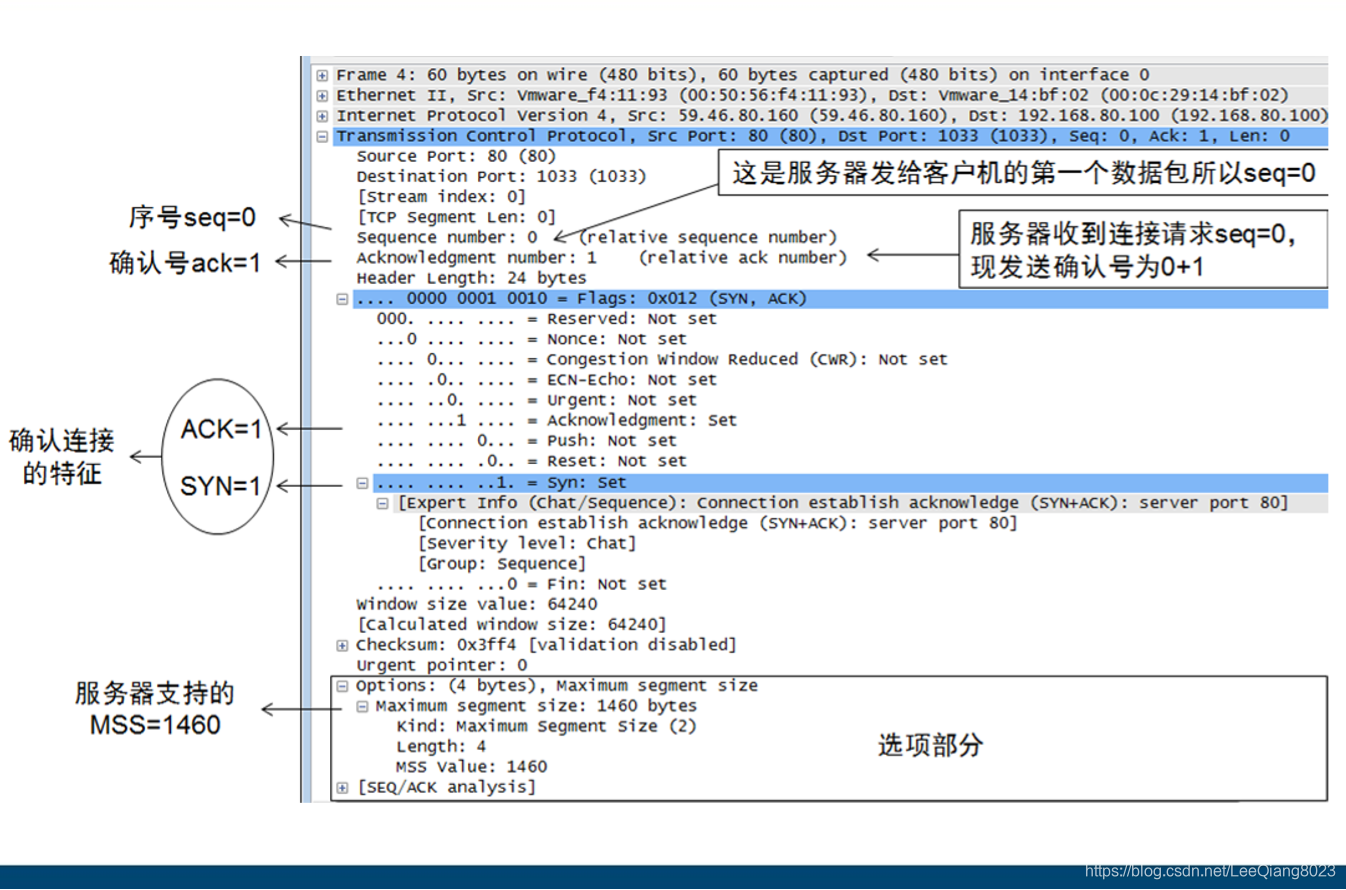Collapse Maximum segment size 1460 bytes
The height and width of the screenshot is (890, 1346).
[x=363, y=707]
